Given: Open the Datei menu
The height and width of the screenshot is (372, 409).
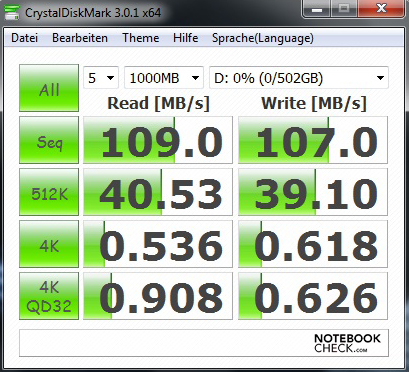Looking at the screenshot, I should (x=24, y=38).
